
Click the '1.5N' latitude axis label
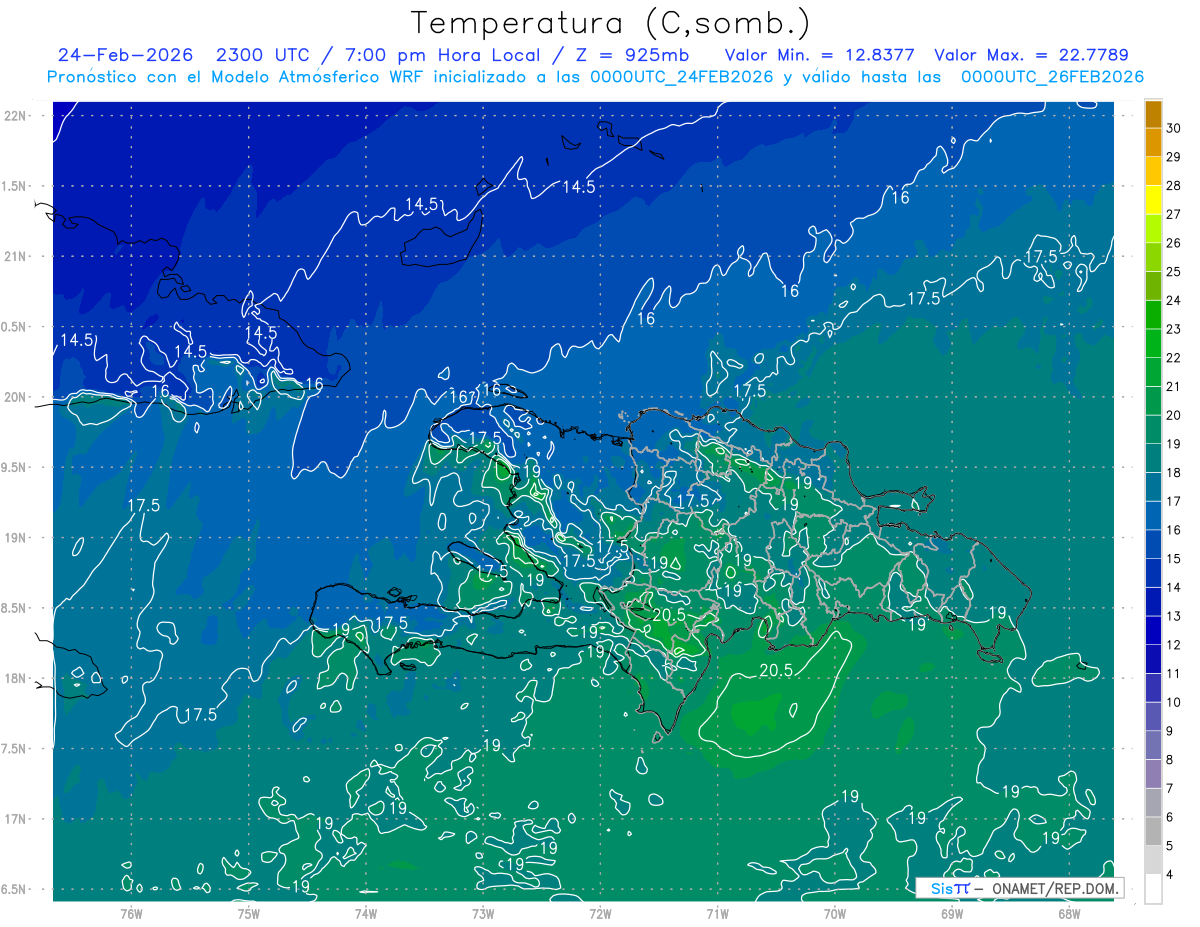[13, 186]
